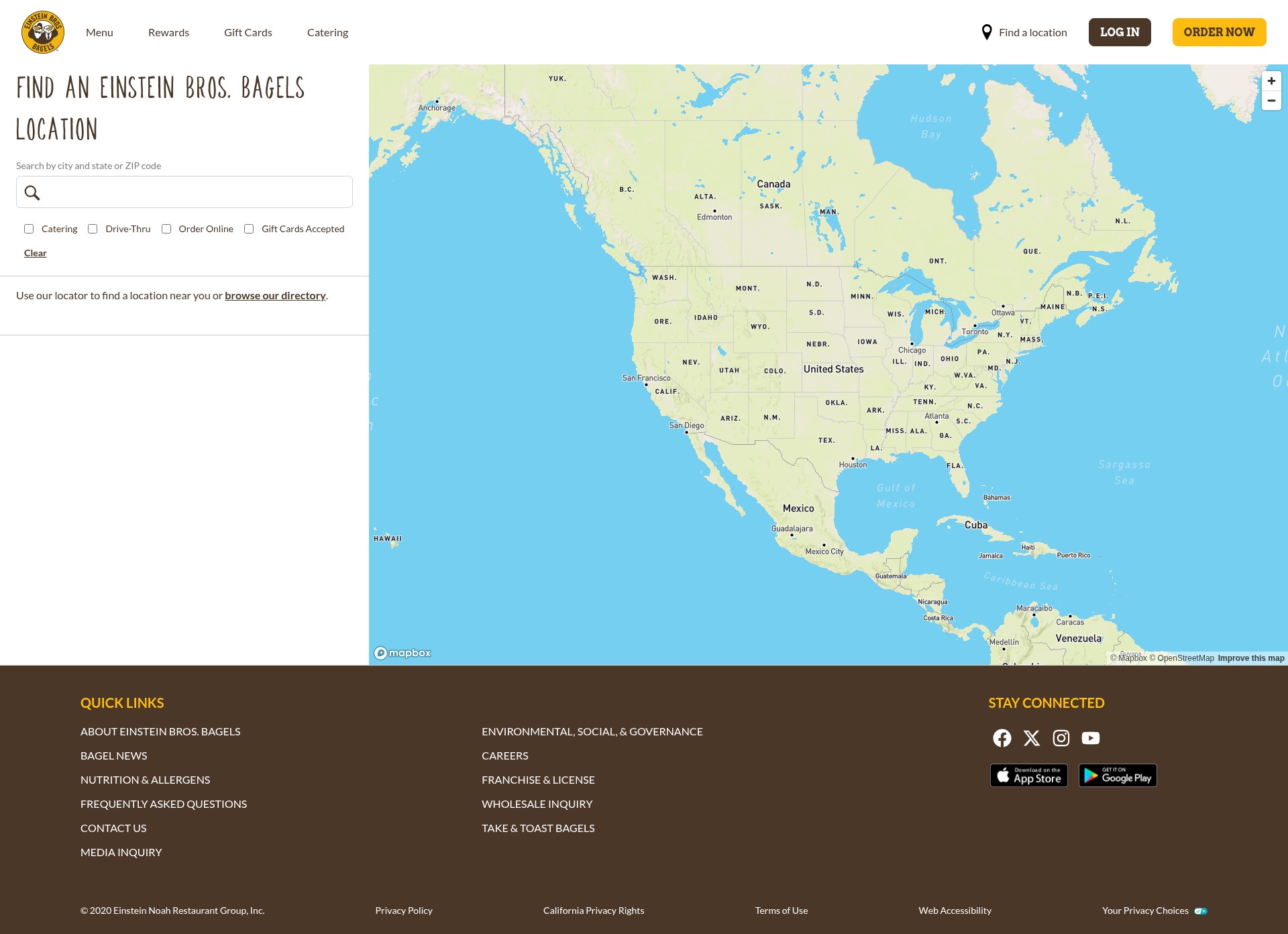Open the Menu nav item

99,32
